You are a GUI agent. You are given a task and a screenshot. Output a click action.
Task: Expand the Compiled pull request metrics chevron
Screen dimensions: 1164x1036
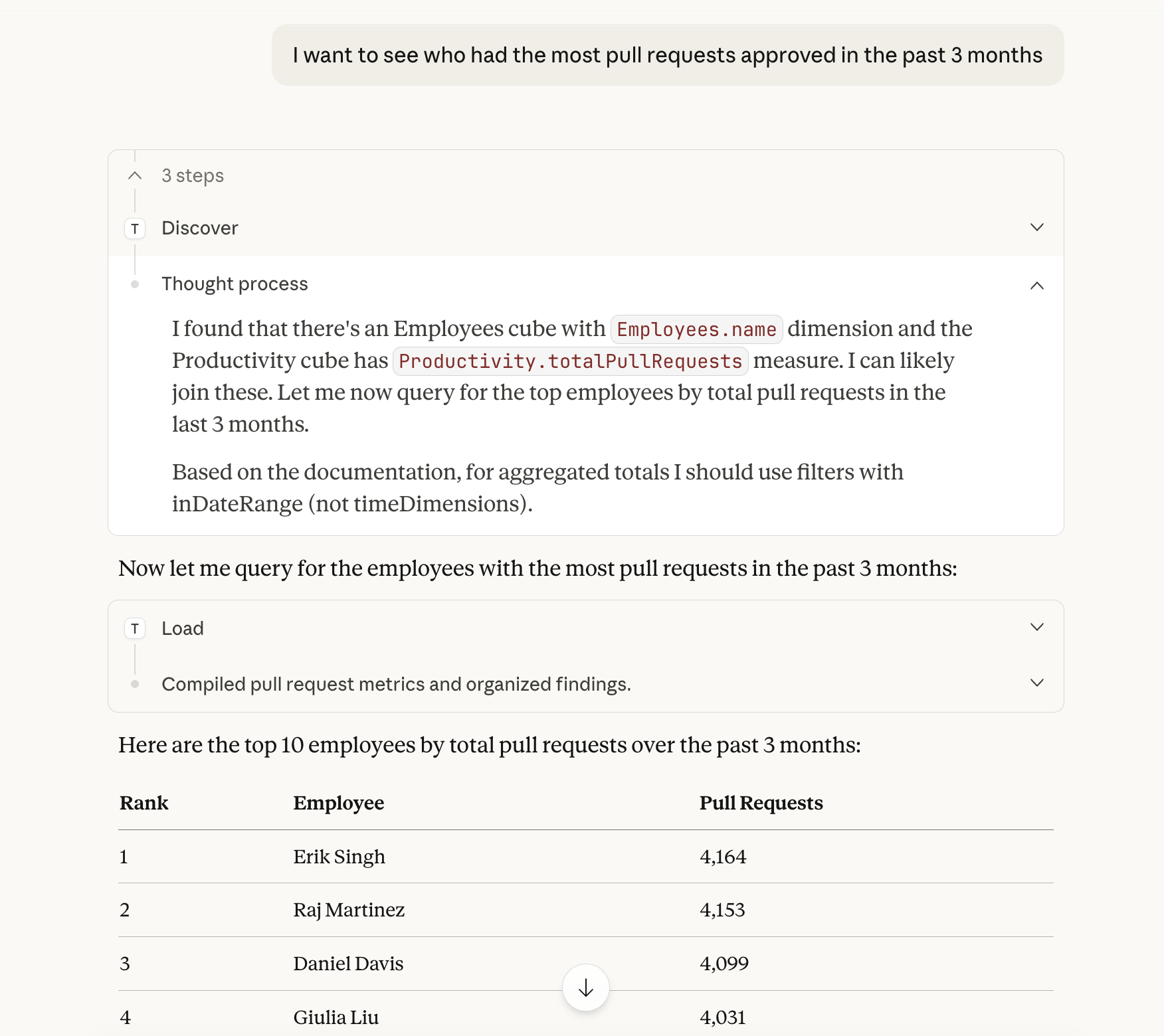[1036, 683]
